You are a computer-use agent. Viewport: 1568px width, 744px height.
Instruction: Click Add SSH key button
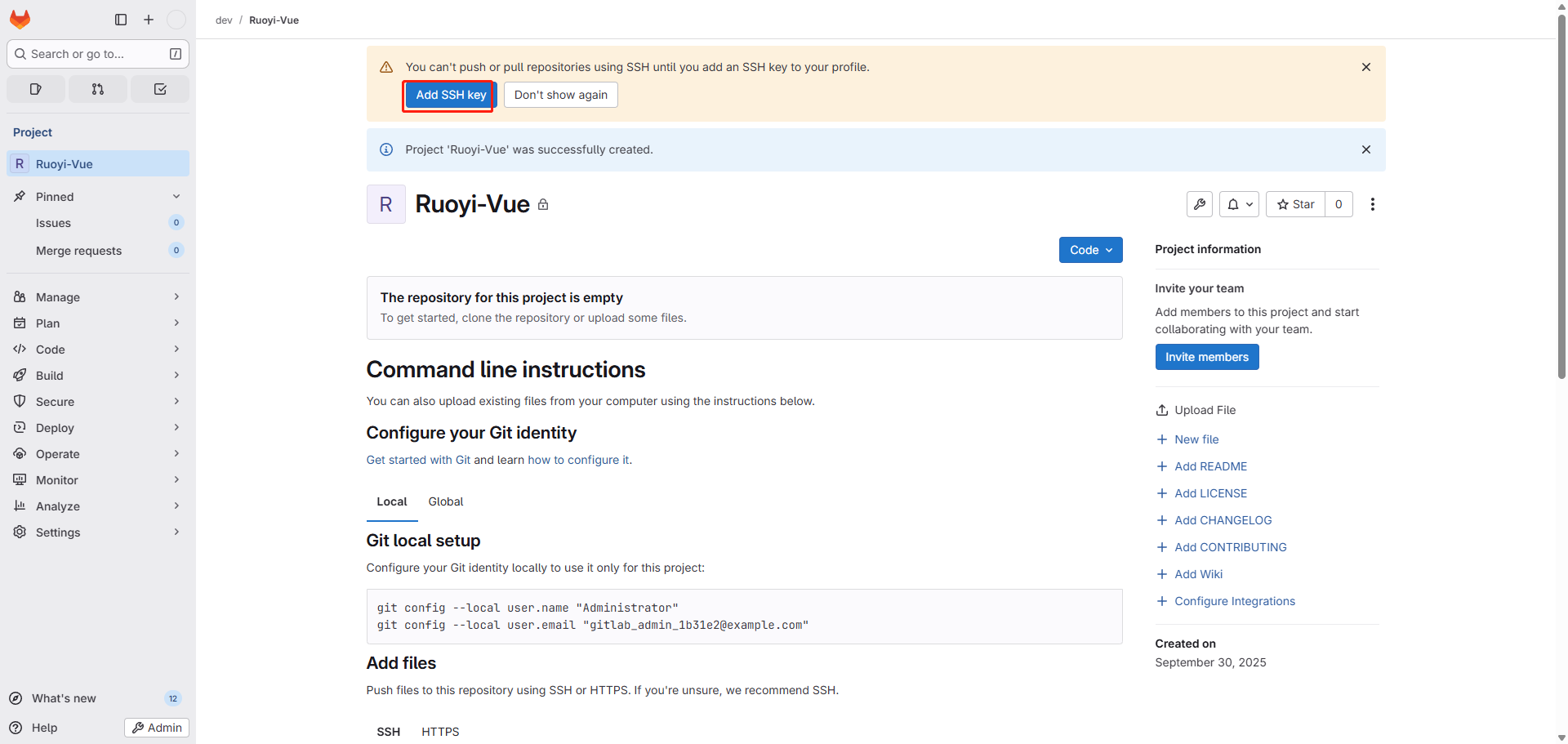click(451, 95)
